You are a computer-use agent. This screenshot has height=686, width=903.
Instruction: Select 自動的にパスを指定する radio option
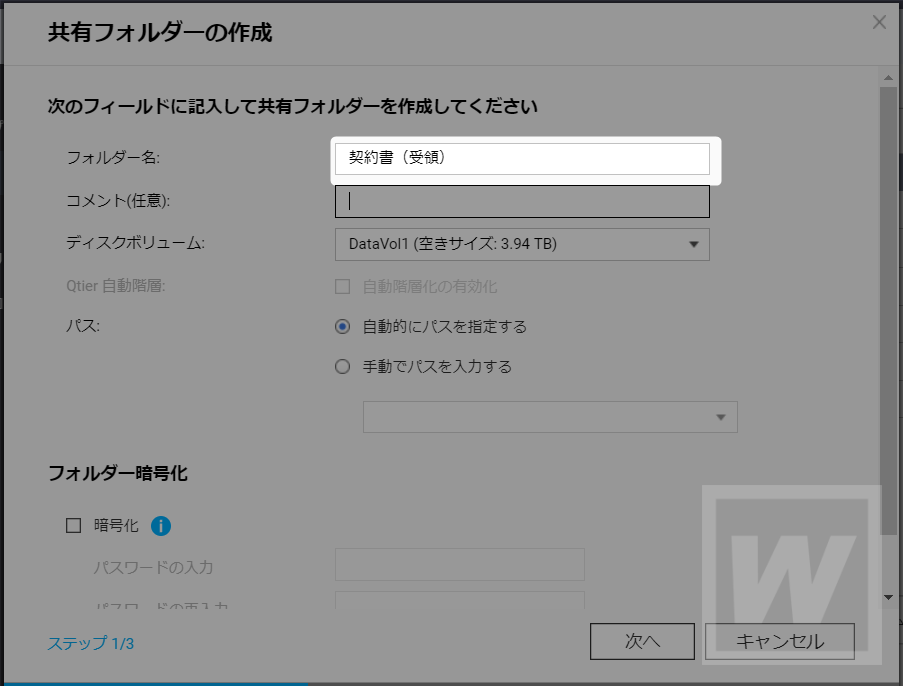[343, 327]
